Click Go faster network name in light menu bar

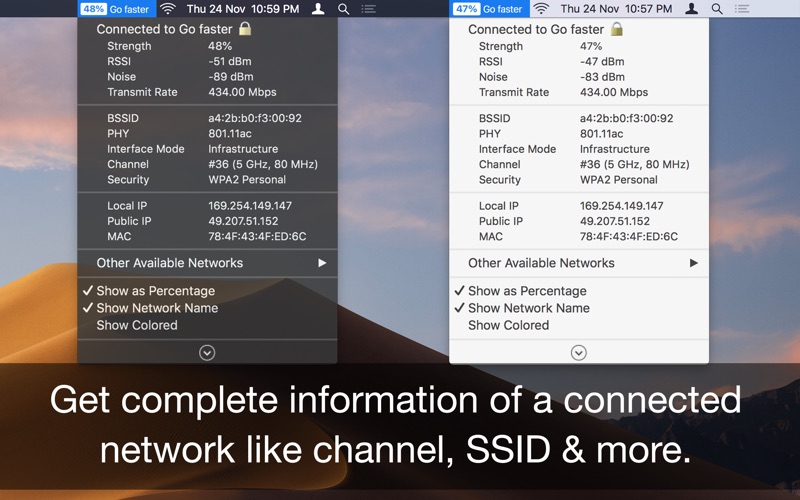[x=503, y=9]
